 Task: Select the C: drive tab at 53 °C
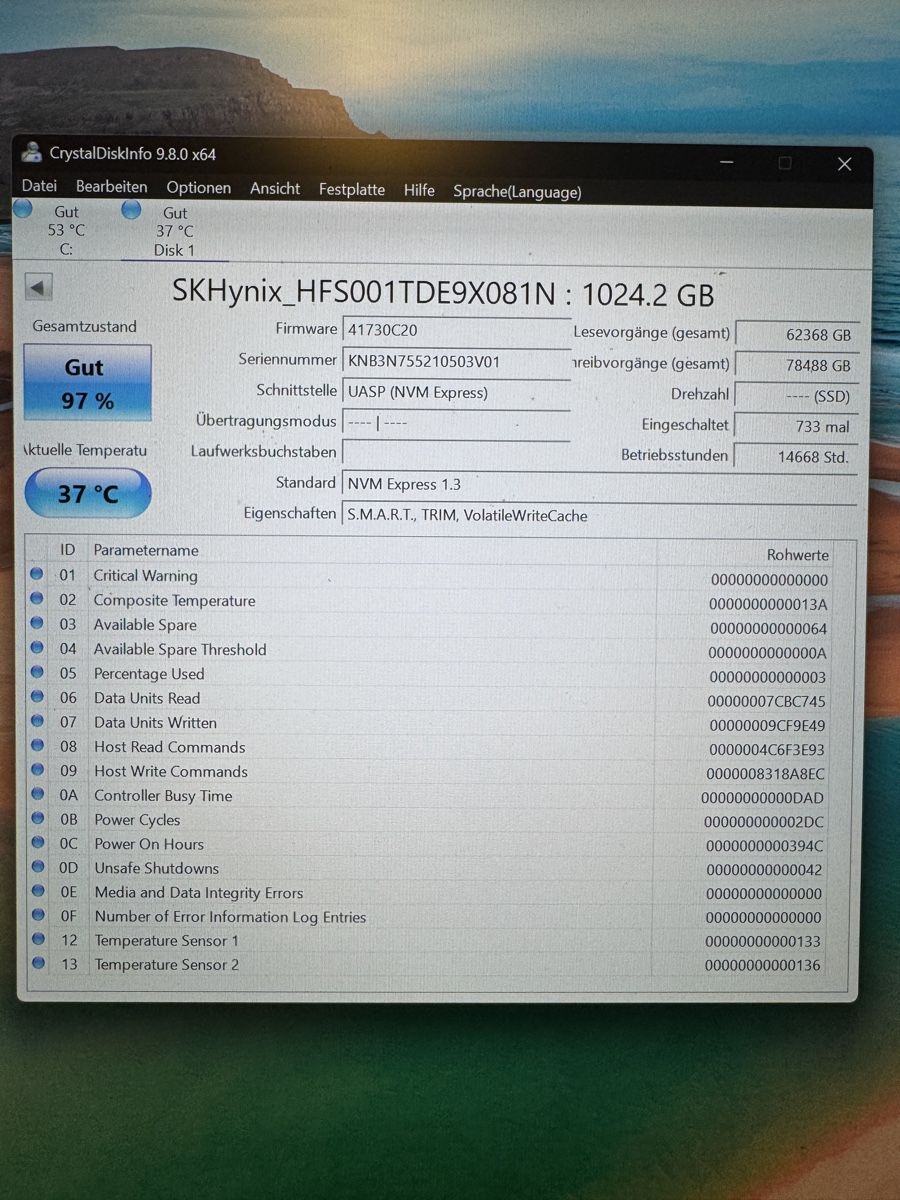66,230
